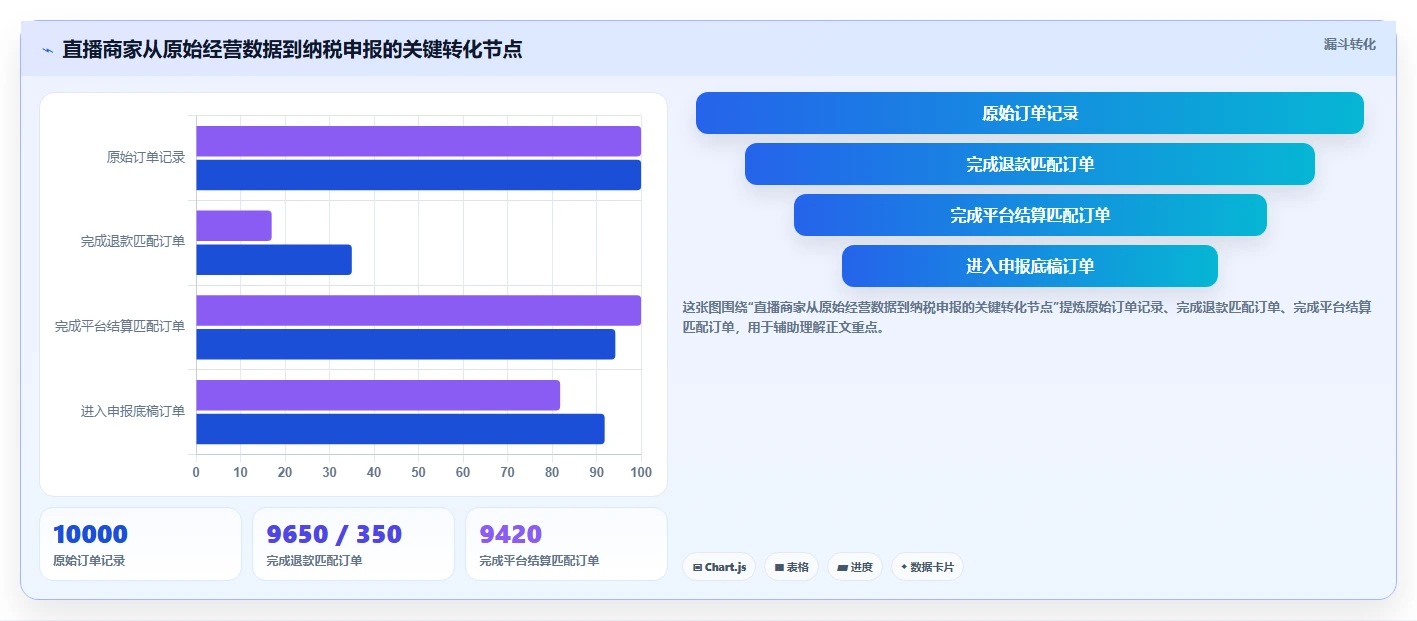Image resolution: width=1417 pixels, height=621 pixels.
Task: Click the x-axis tick 10
Action: (240, 472)
